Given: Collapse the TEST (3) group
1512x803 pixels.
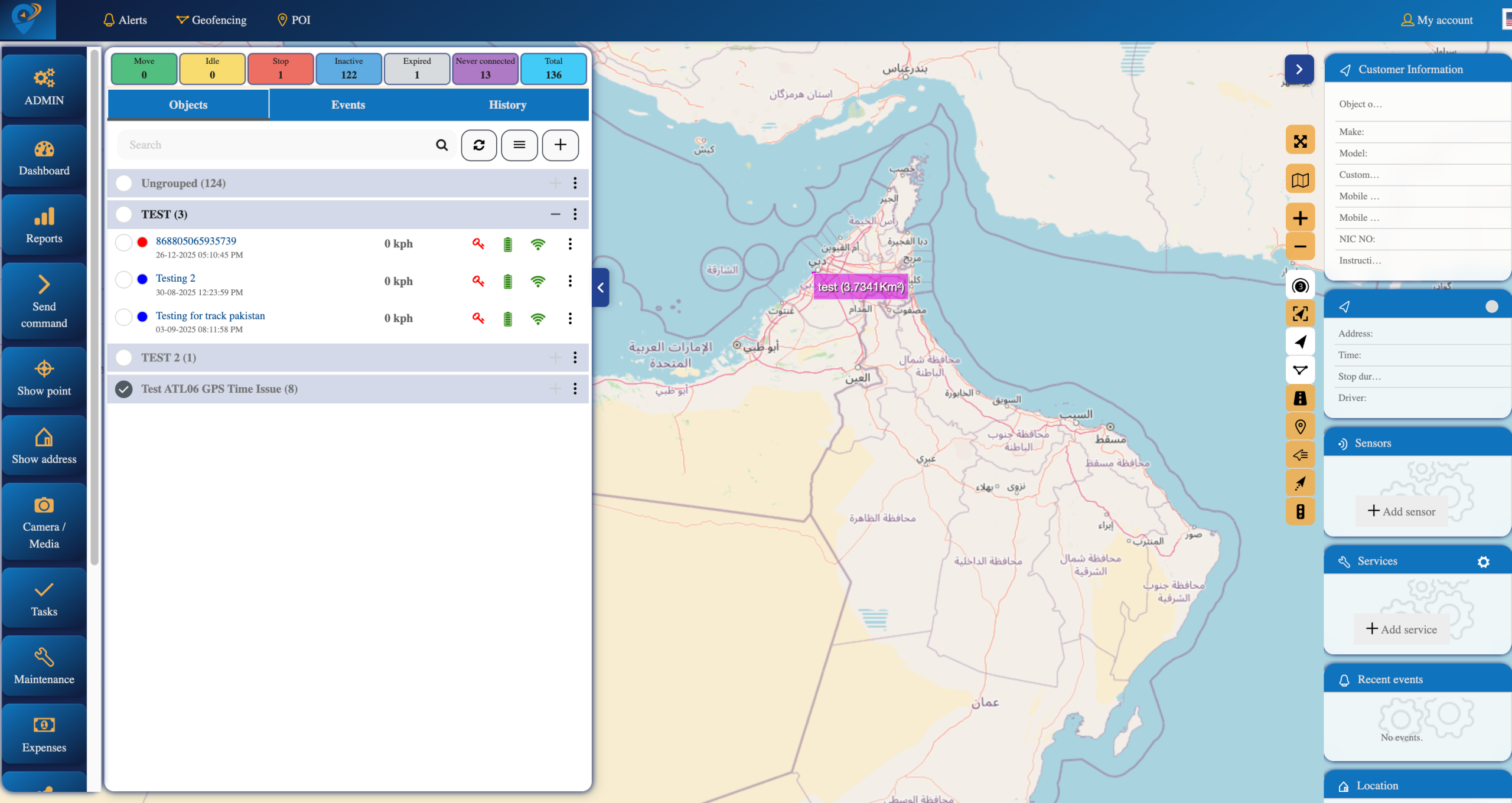Looking at the screenshot, I should tap(555, 214).
